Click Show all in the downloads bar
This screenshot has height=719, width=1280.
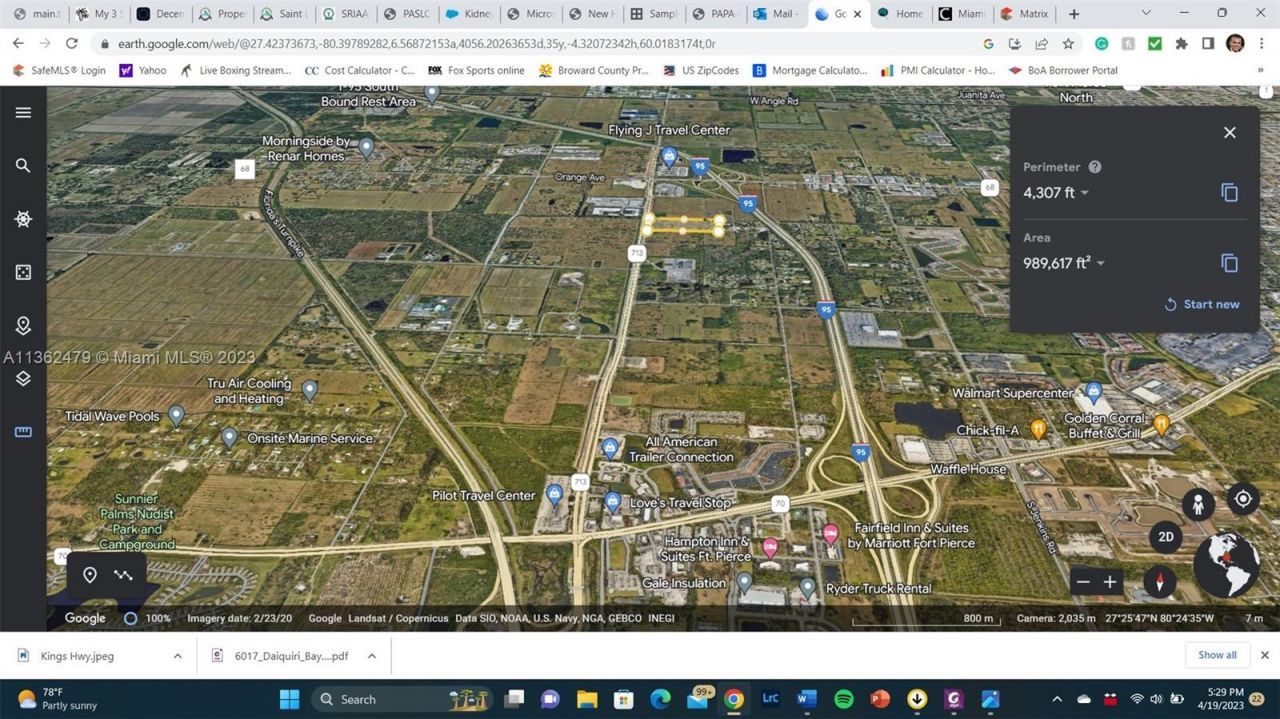[1216, 655]
